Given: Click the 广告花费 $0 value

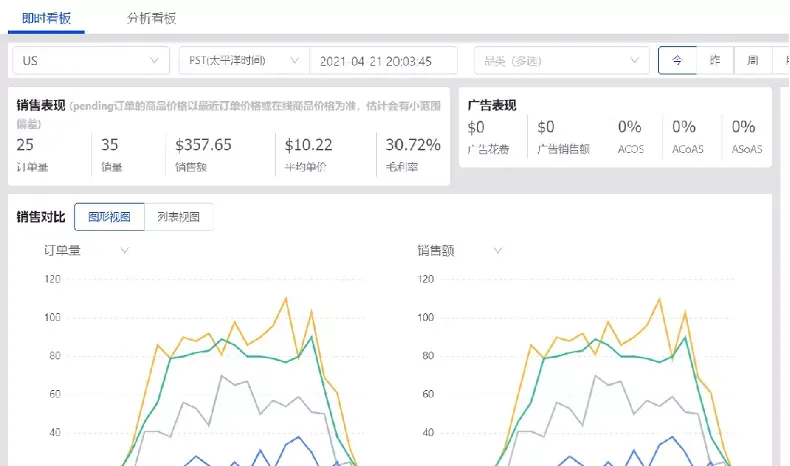Looking at the screenshot, I should [x=476, y=127].
